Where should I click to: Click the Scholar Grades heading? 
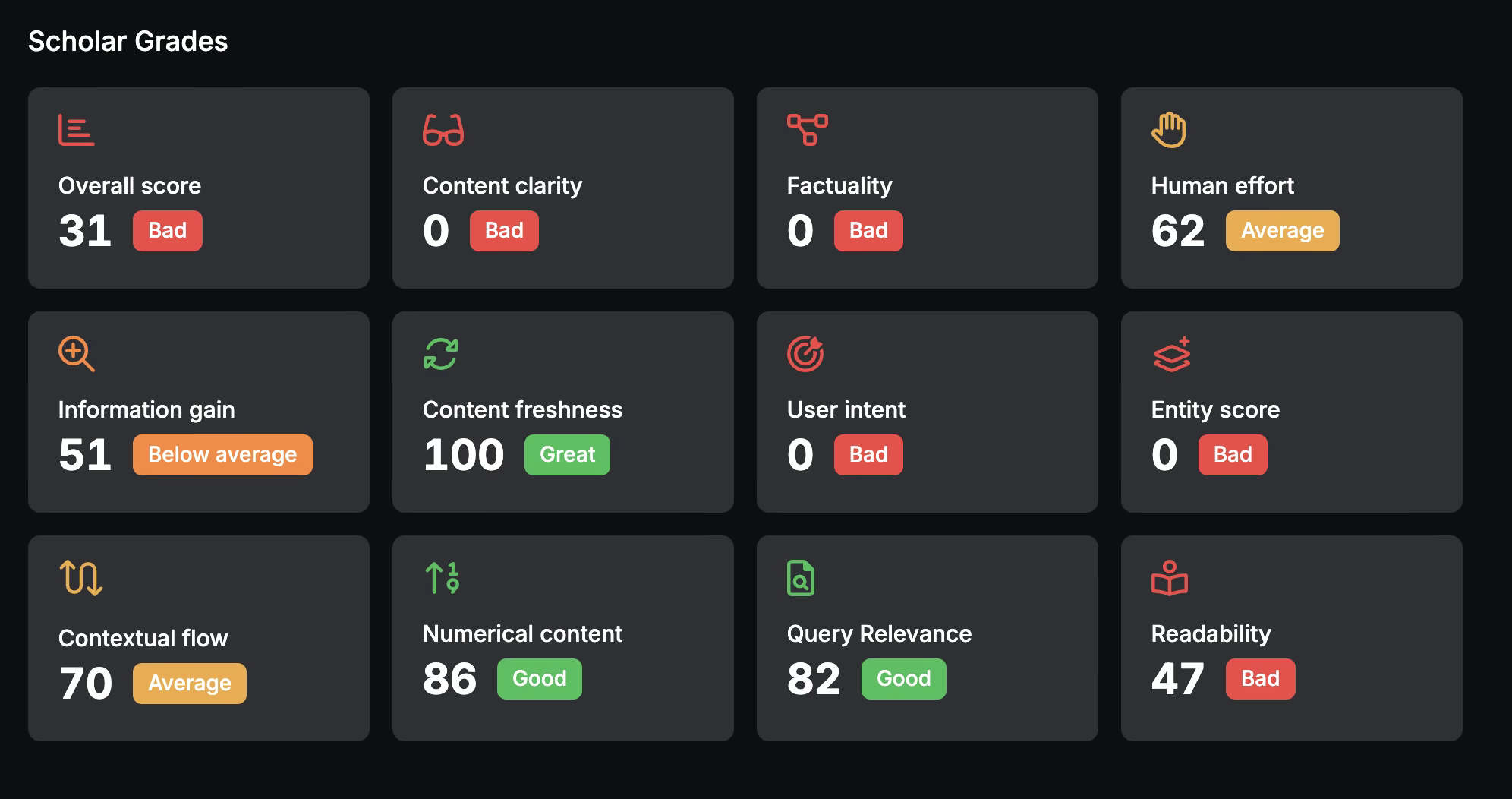(128, 42)
